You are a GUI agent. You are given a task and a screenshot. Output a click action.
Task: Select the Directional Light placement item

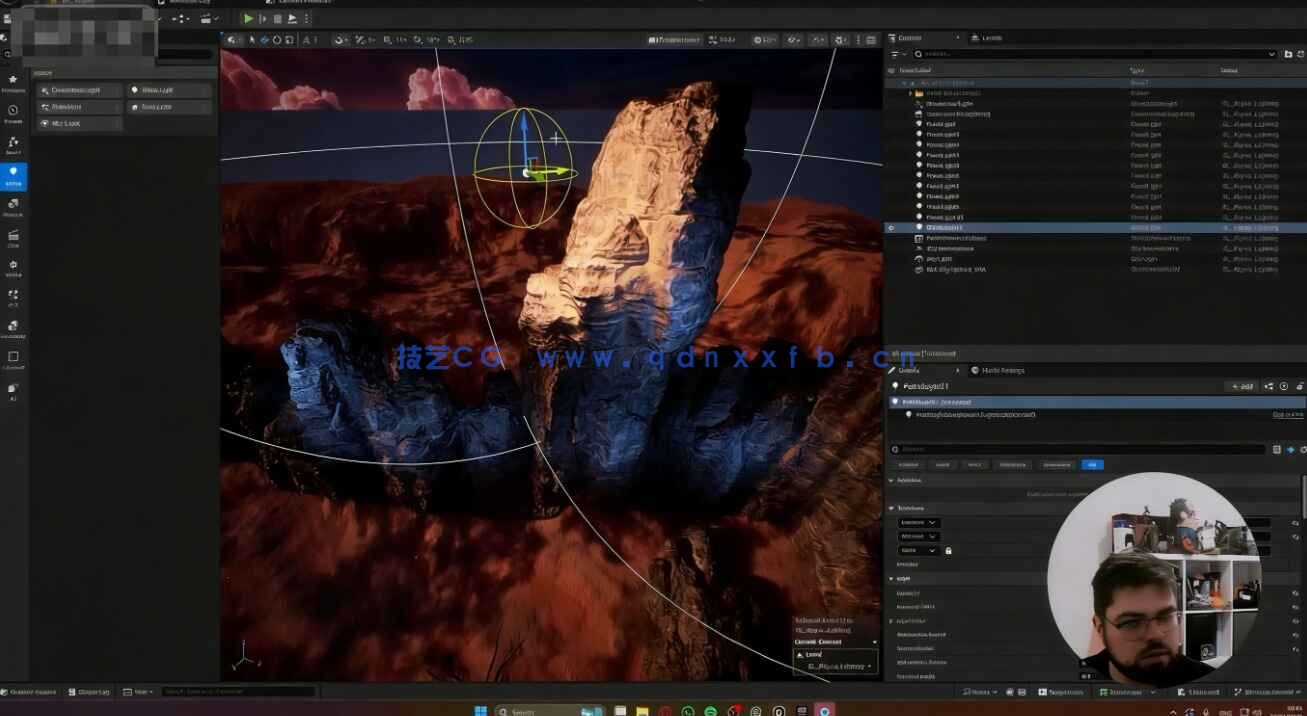click(x=80, y=90)
